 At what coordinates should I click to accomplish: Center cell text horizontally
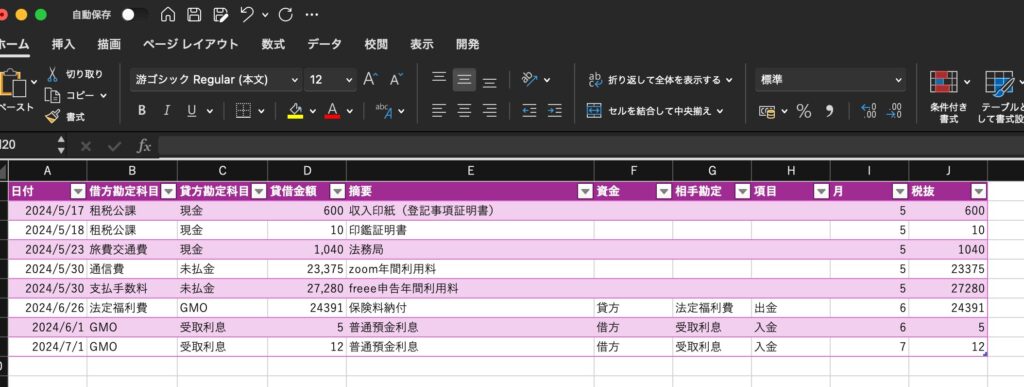464,111
